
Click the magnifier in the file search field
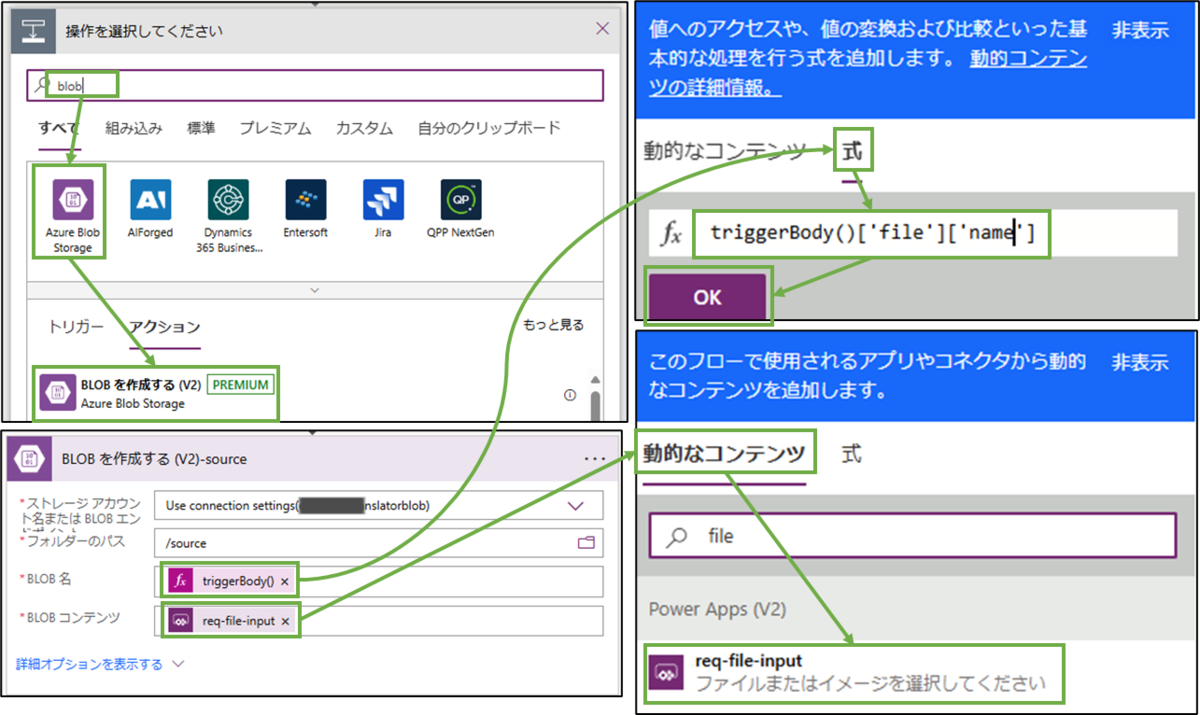pyautogui.click(x=677, y=536)
